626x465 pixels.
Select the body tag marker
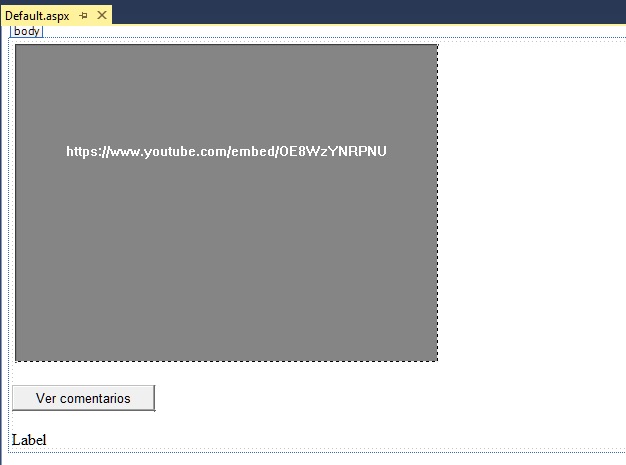tap(26, 31)
